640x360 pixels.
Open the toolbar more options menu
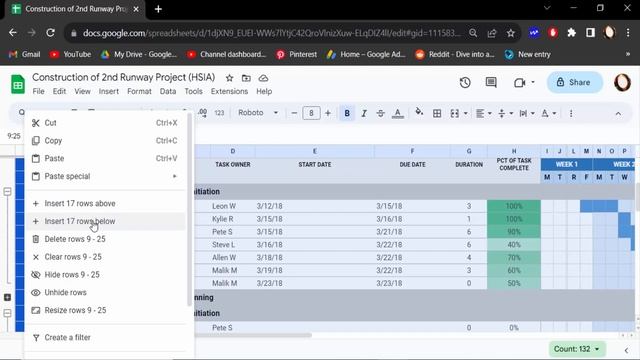click(x=571, y=113)
